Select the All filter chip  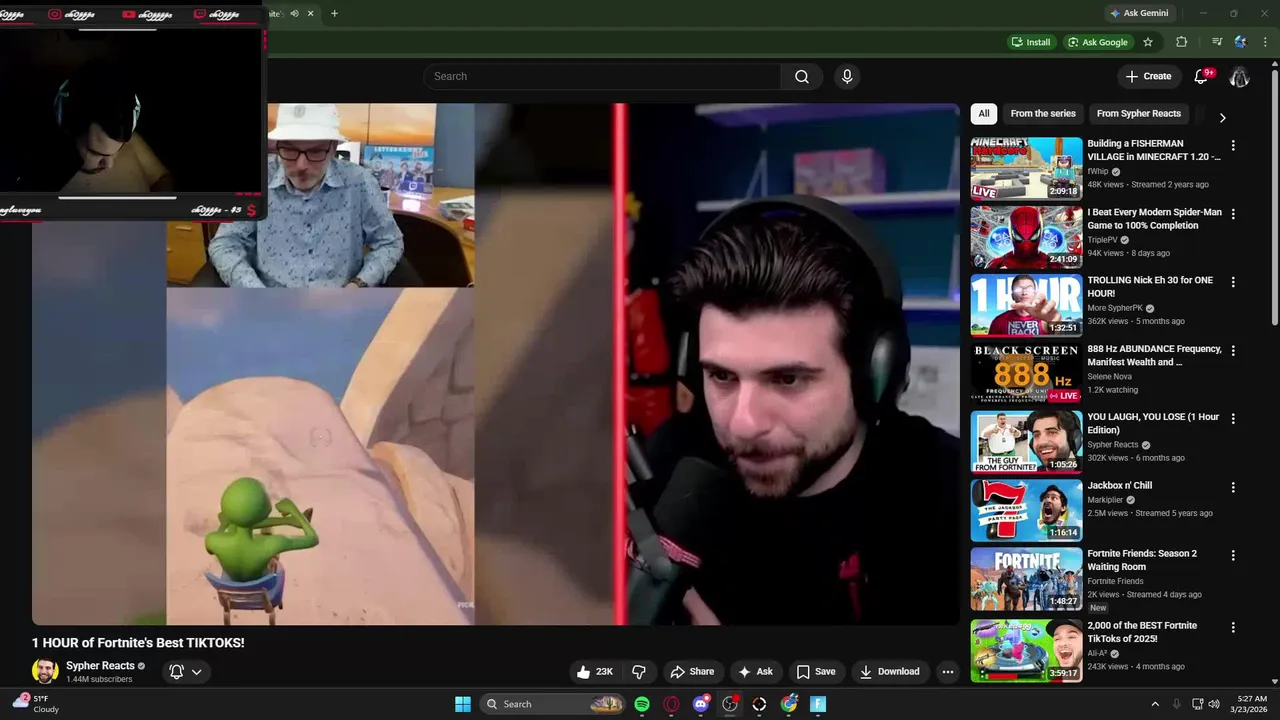coord(984,114)
